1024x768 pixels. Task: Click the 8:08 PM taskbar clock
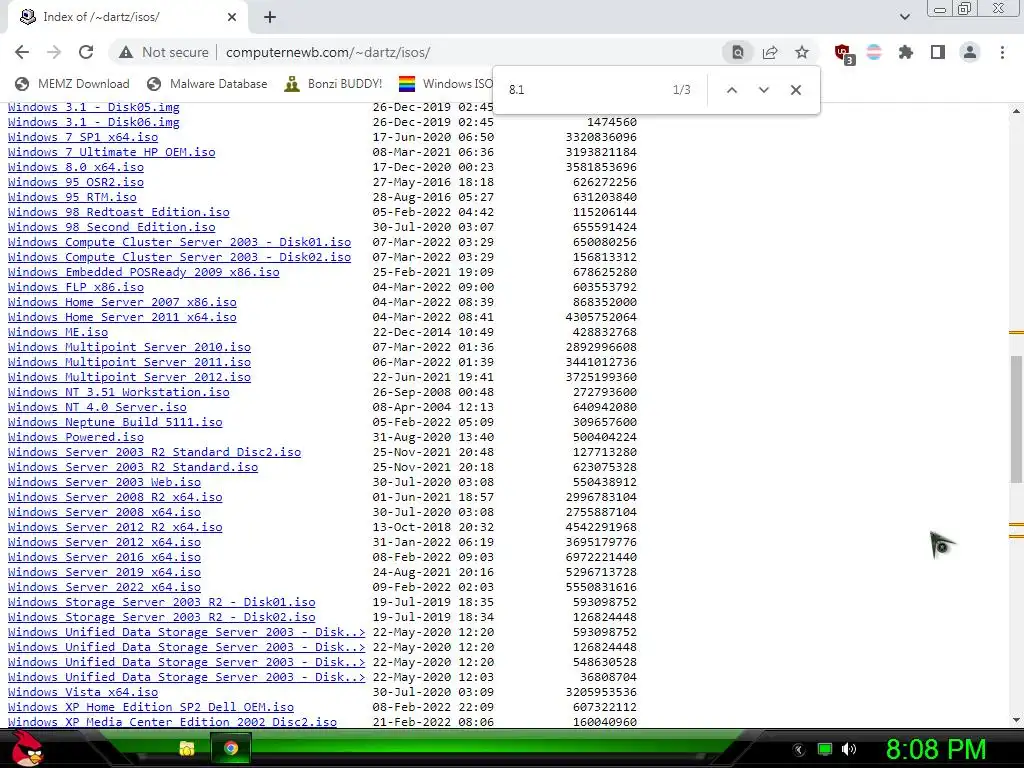936,749
